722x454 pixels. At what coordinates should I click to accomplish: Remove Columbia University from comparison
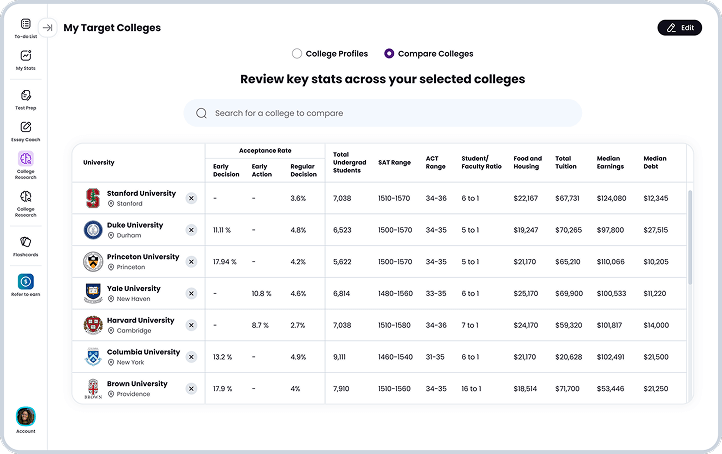(191, 357)
